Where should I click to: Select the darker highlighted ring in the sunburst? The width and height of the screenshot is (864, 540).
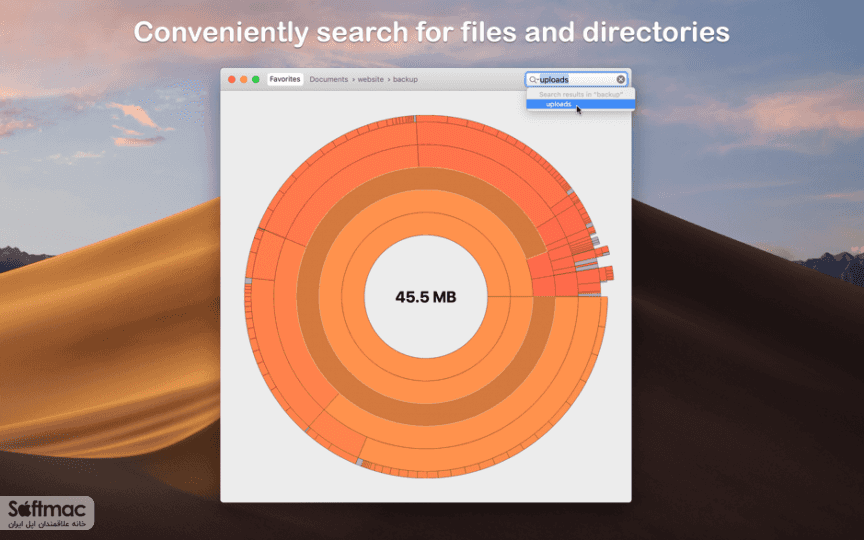click(425, 414)
